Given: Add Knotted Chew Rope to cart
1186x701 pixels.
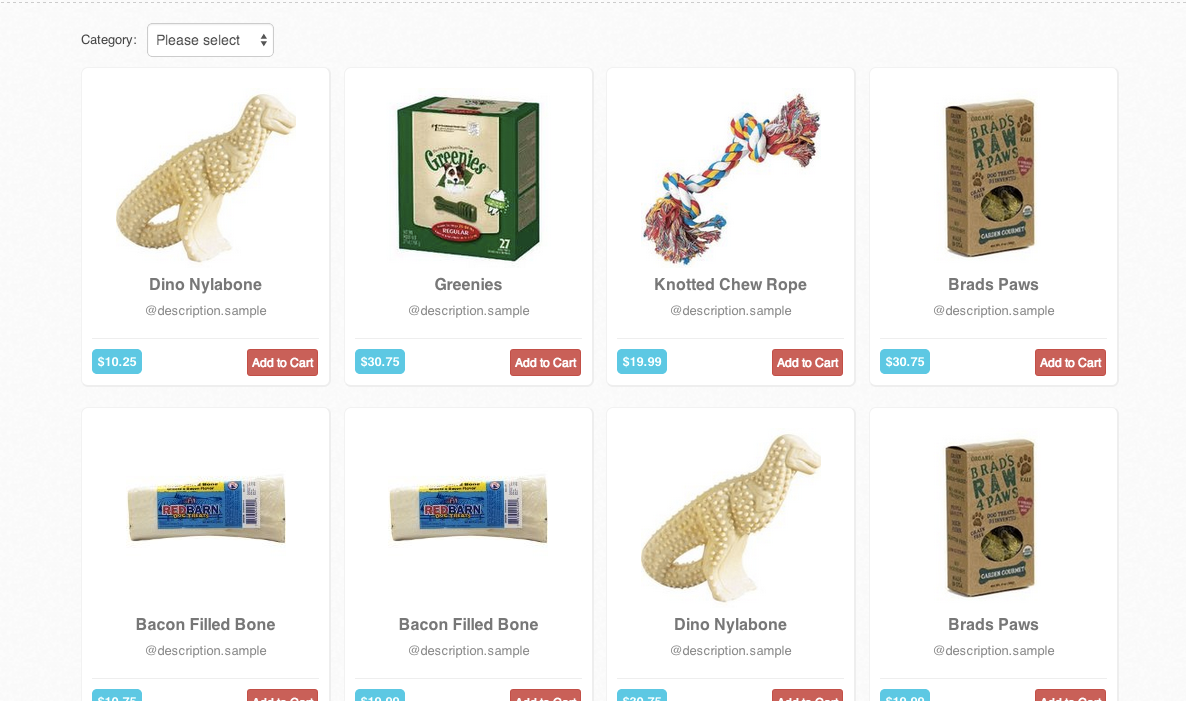Looking at the screenshot, I should point(807,362).
